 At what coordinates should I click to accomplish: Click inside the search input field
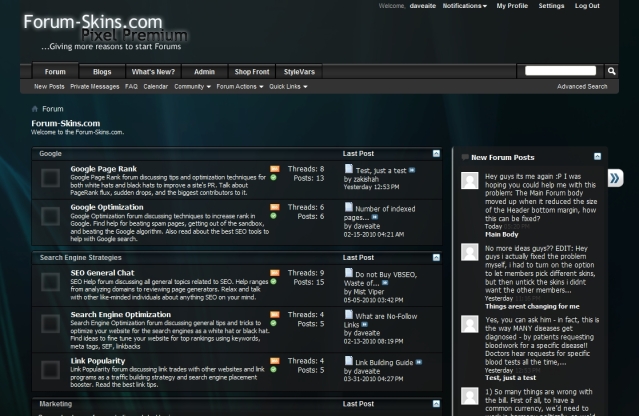(560, 71)
